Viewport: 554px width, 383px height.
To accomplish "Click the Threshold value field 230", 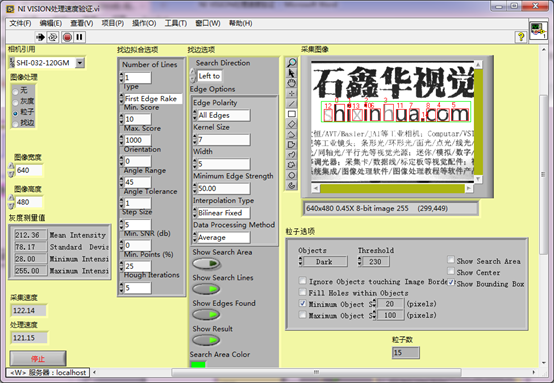I will coord(375,262).
